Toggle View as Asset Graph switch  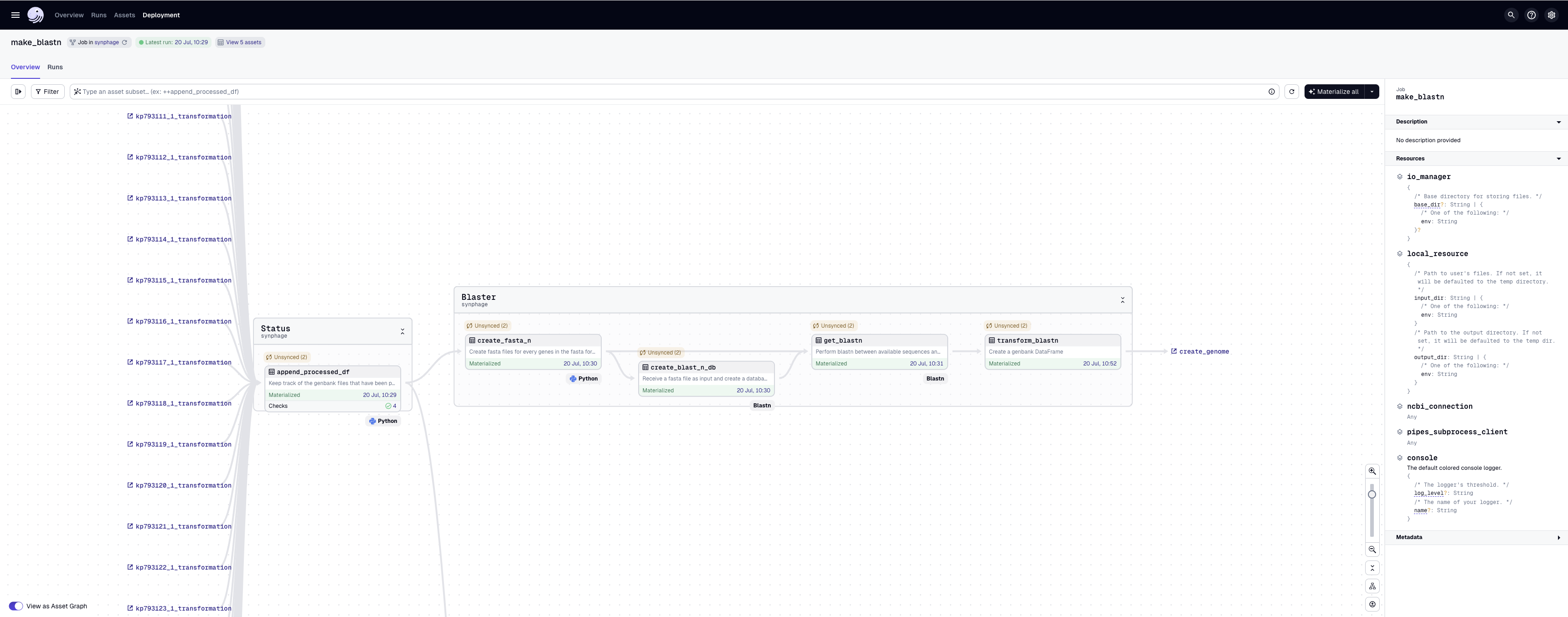[16, 606]
